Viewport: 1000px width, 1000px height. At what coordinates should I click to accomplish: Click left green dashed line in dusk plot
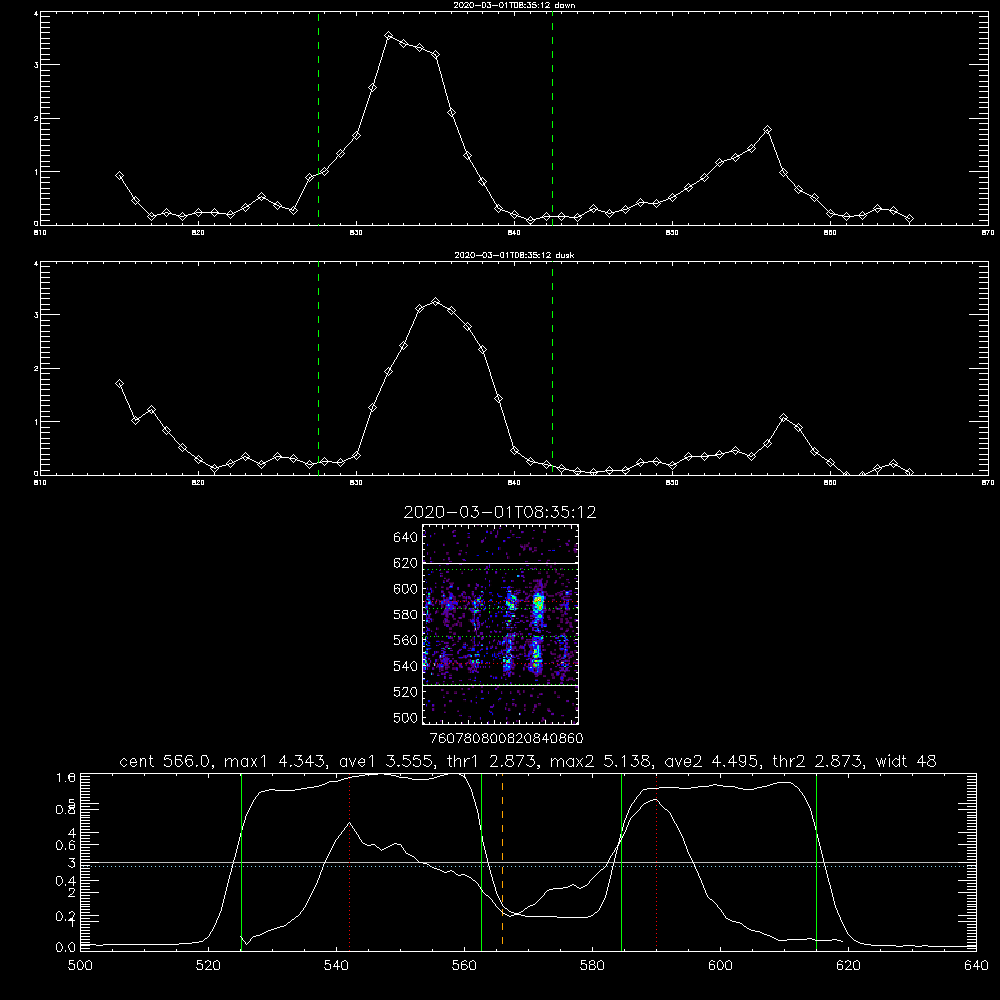(318, 369)
